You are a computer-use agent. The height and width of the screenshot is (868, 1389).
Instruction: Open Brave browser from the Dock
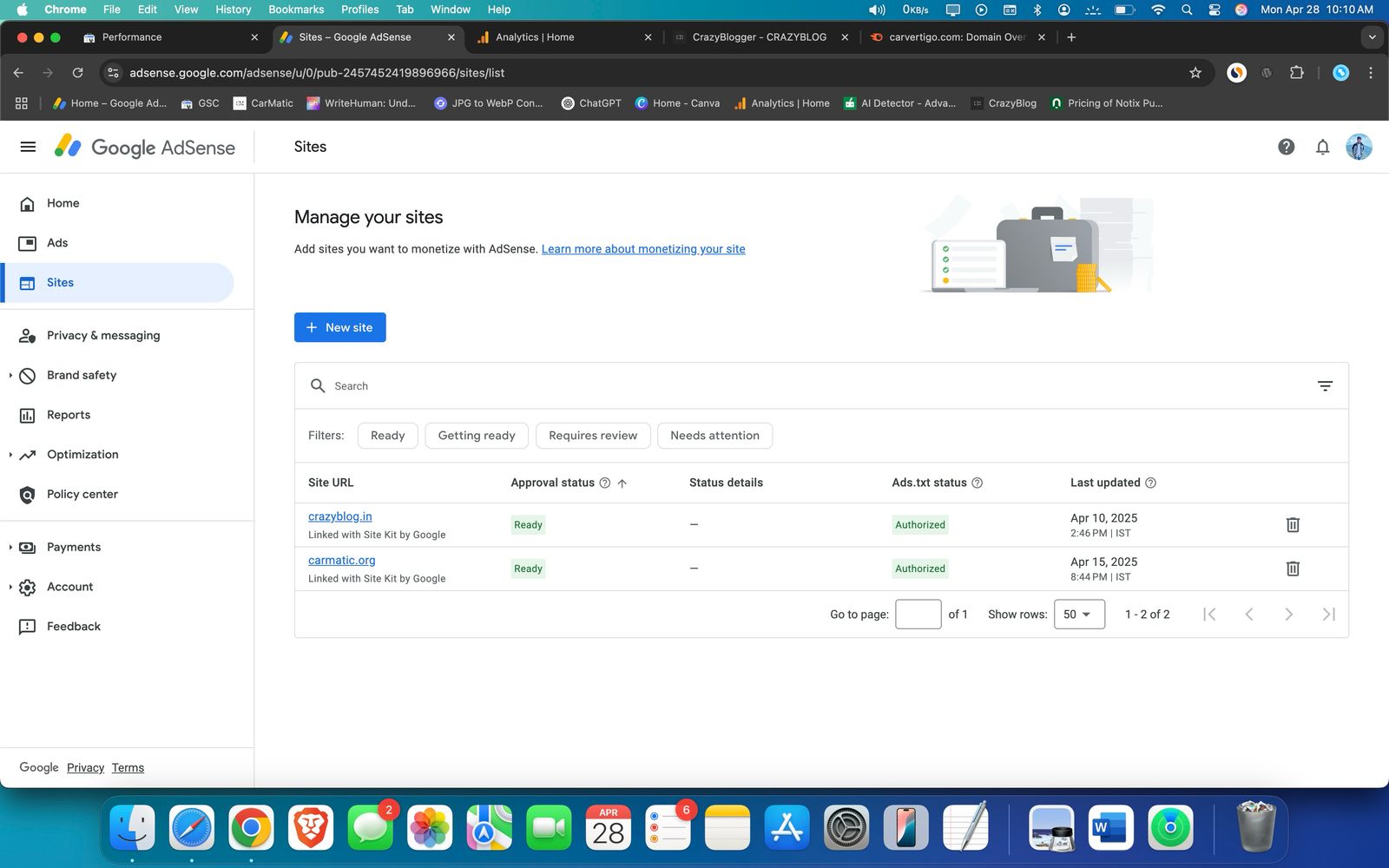[311, 827]
